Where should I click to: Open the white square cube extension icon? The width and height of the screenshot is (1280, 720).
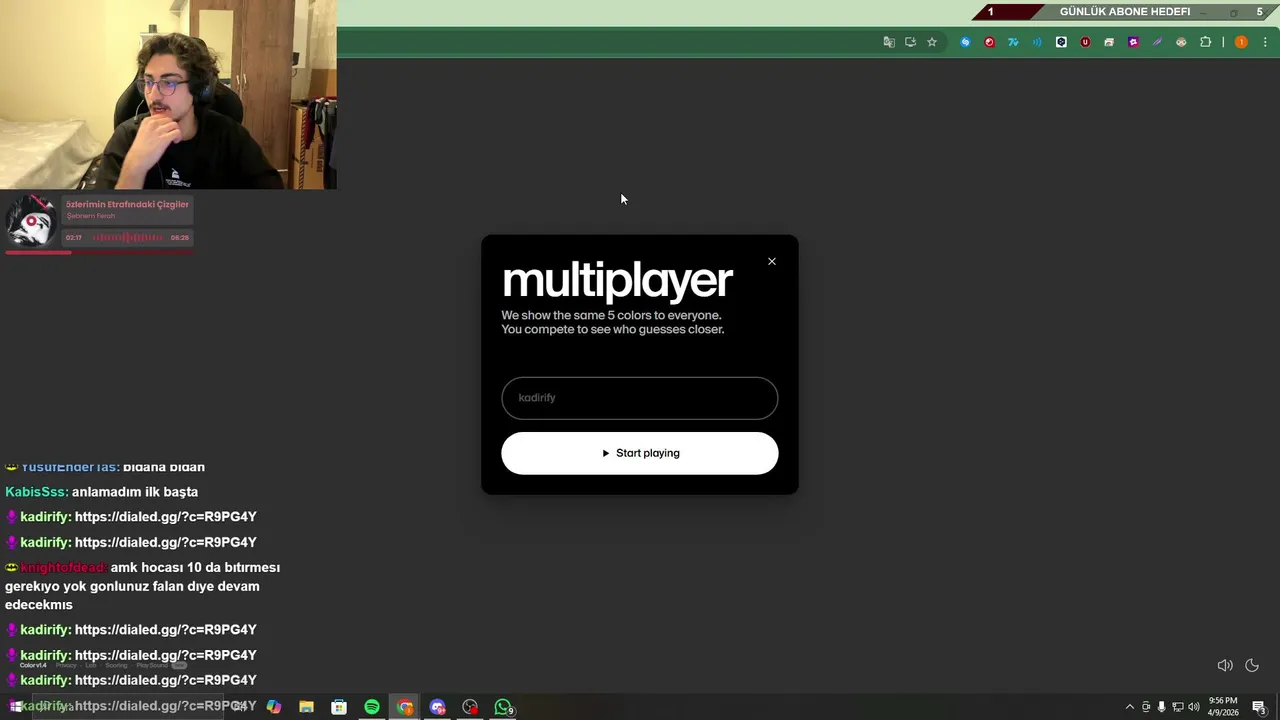[x=1061, y=42]
